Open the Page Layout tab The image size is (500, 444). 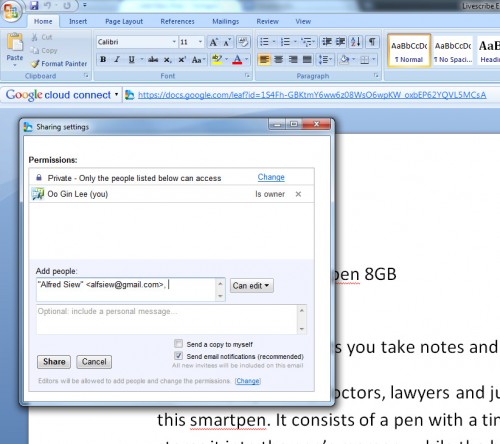[124, 21]
